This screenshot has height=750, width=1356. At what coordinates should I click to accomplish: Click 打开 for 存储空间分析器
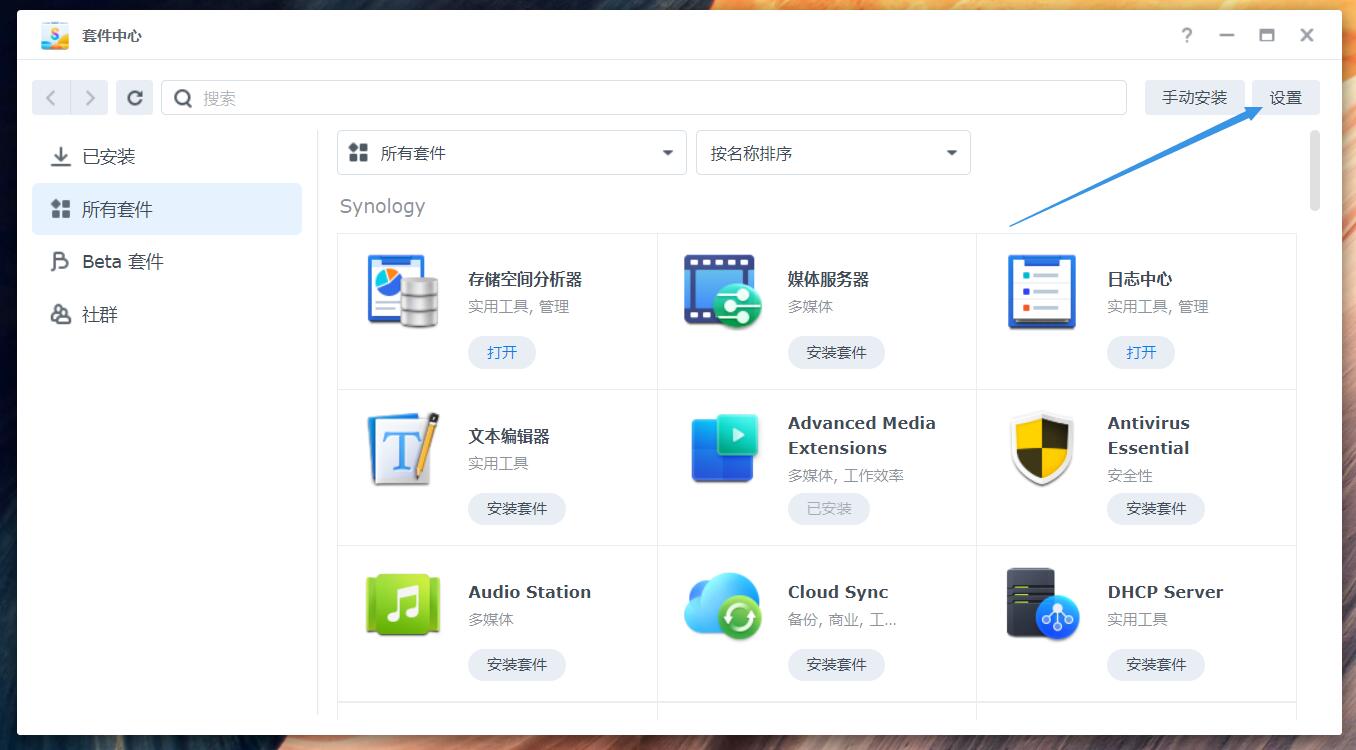[x=502, y=352]
